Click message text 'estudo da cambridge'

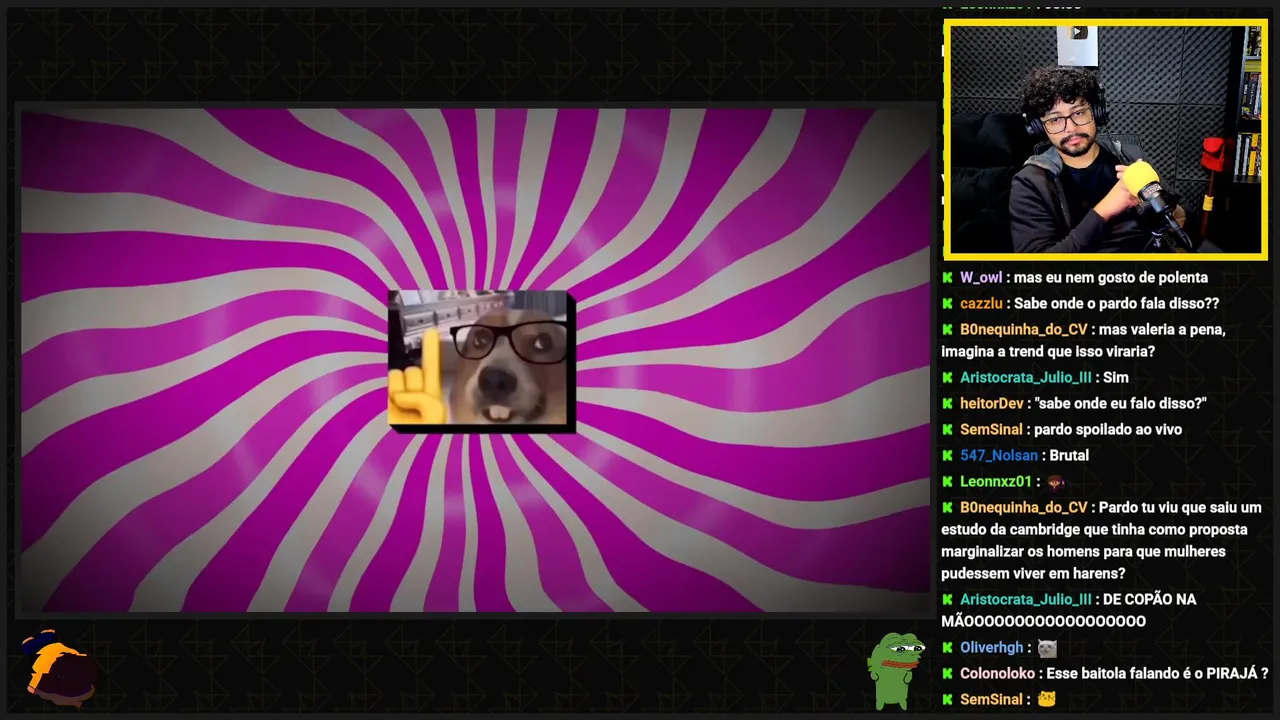[1010, 530]
